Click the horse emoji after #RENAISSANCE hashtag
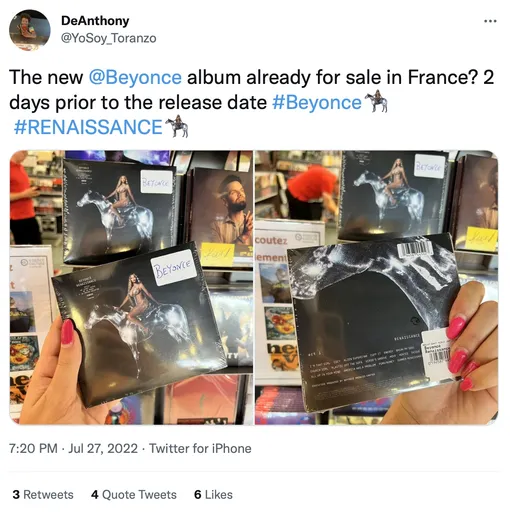The image size is (510, 513). coord(177,127)
